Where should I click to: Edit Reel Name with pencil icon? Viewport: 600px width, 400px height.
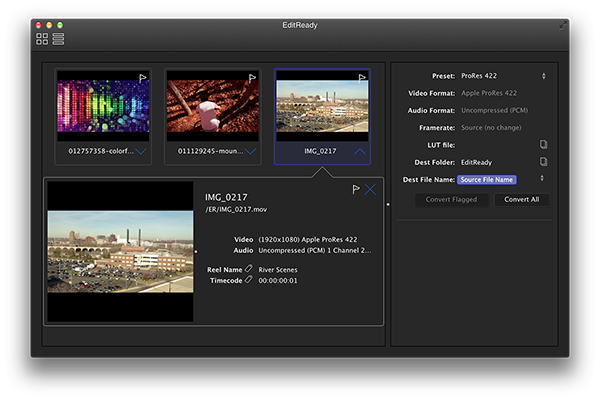[x=249, y=269]
